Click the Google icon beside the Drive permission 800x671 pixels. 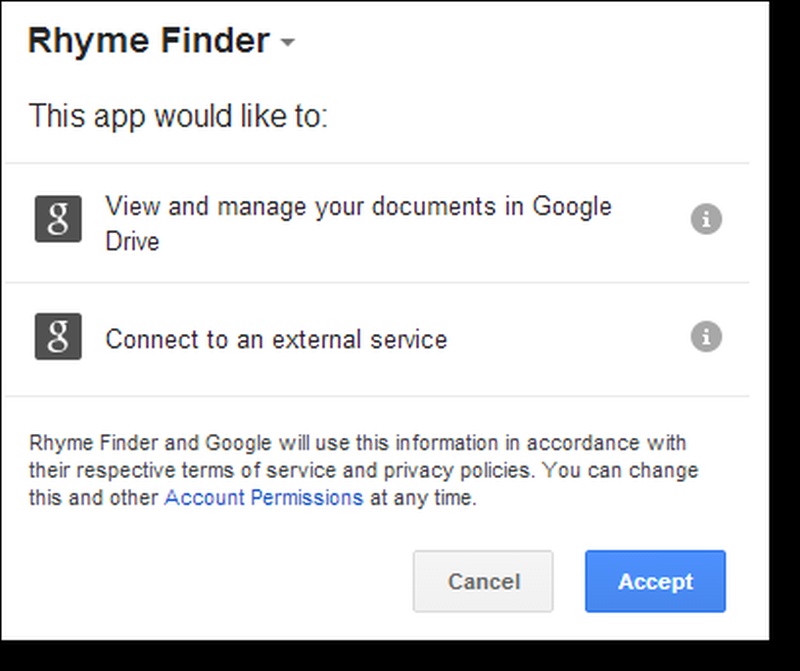(x=58, y=219)
